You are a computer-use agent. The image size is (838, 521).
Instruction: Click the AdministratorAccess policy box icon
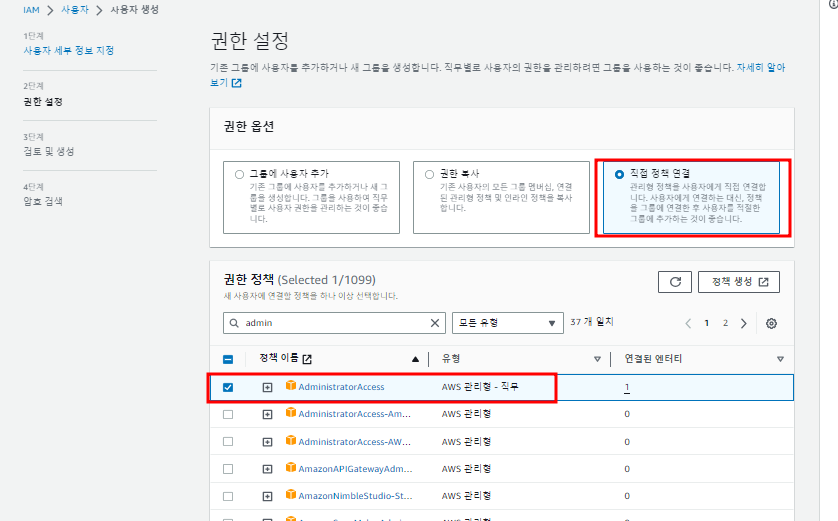[x=291, y=385]
